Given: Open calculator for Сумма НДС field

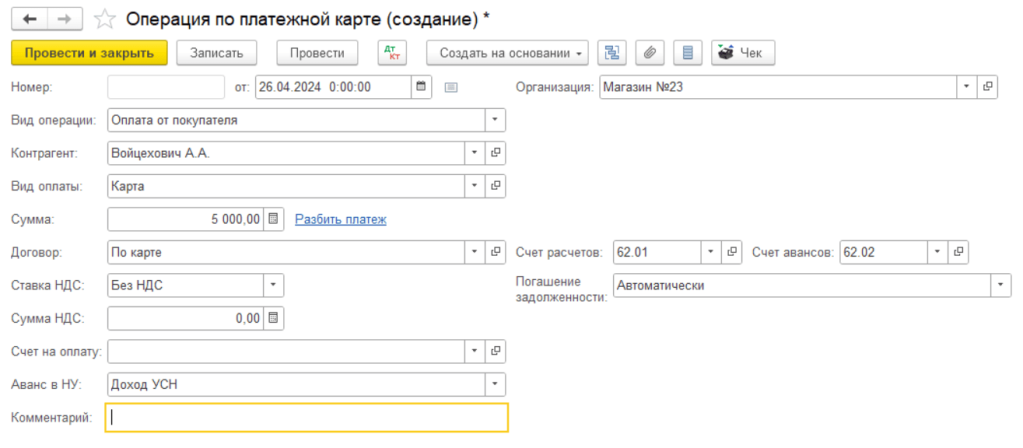Looking at the screenshot, I should (x=273, y=318).
